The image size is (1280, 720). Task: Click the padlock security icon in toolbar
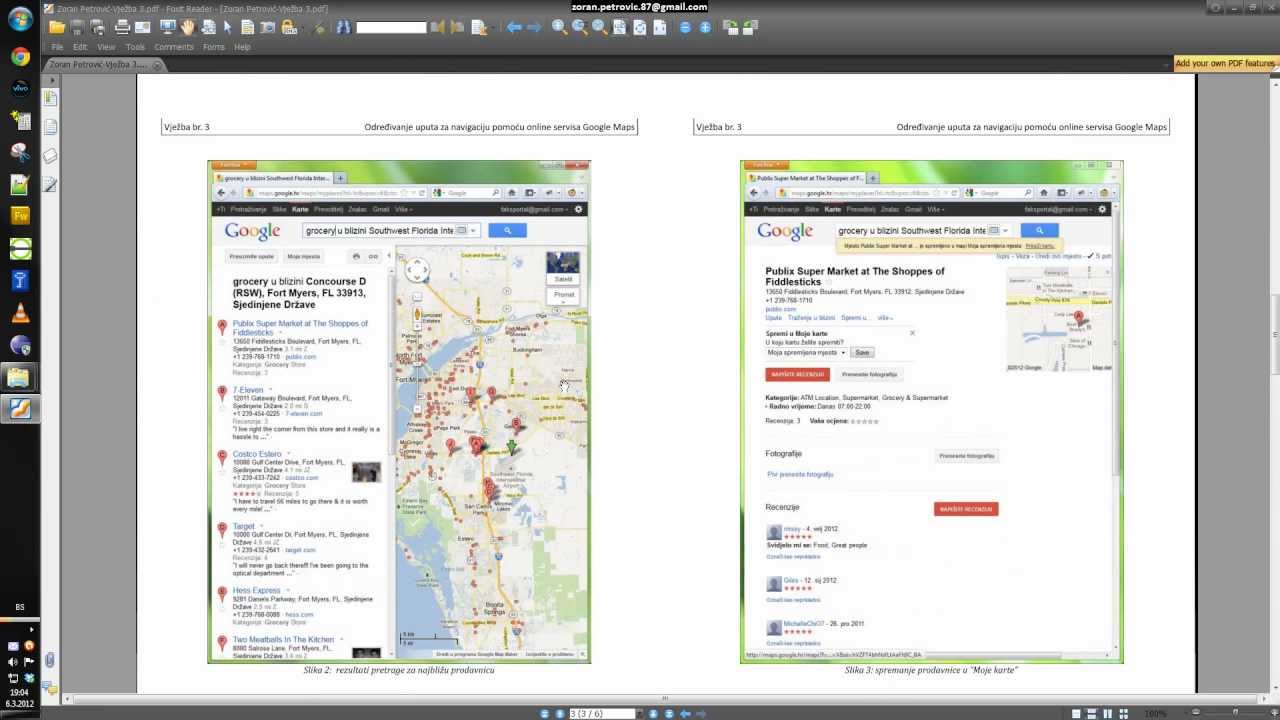tap(288, 27)
